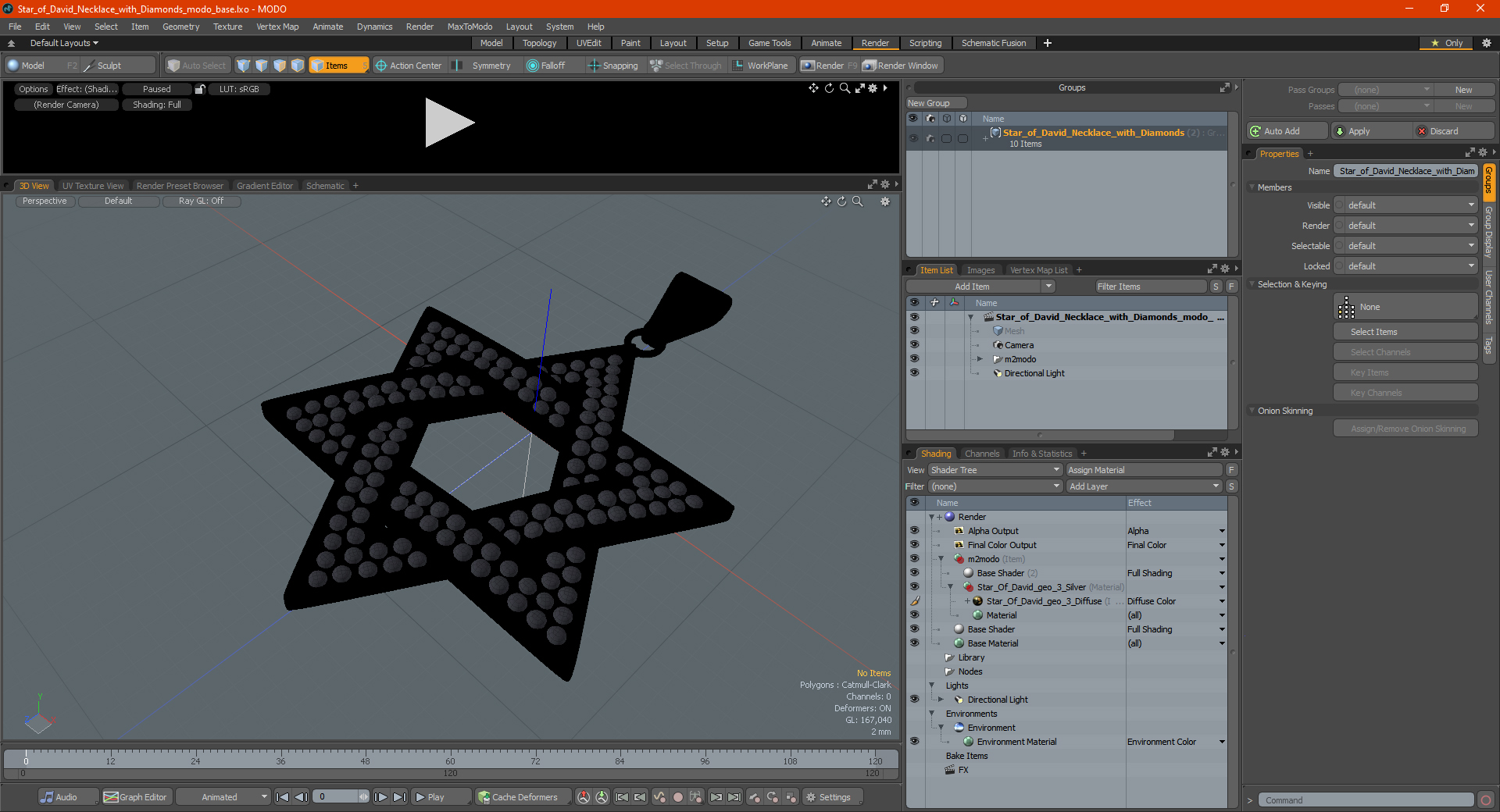This screenshot has width=1500, height=812.
Task: Select Items selection mode
Action: [x=338, y=66]
